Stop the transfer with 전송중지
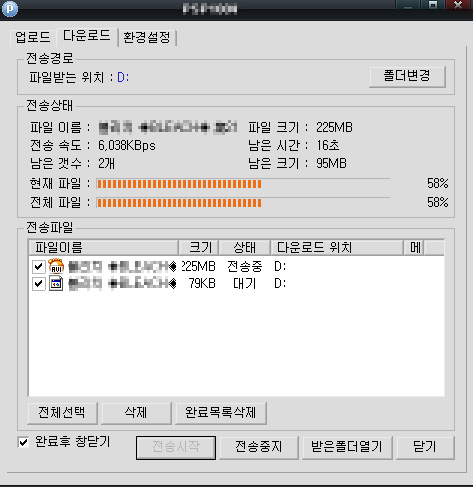Image resolution: width=473 pixels, height=487 pixels. coord(259,447)
